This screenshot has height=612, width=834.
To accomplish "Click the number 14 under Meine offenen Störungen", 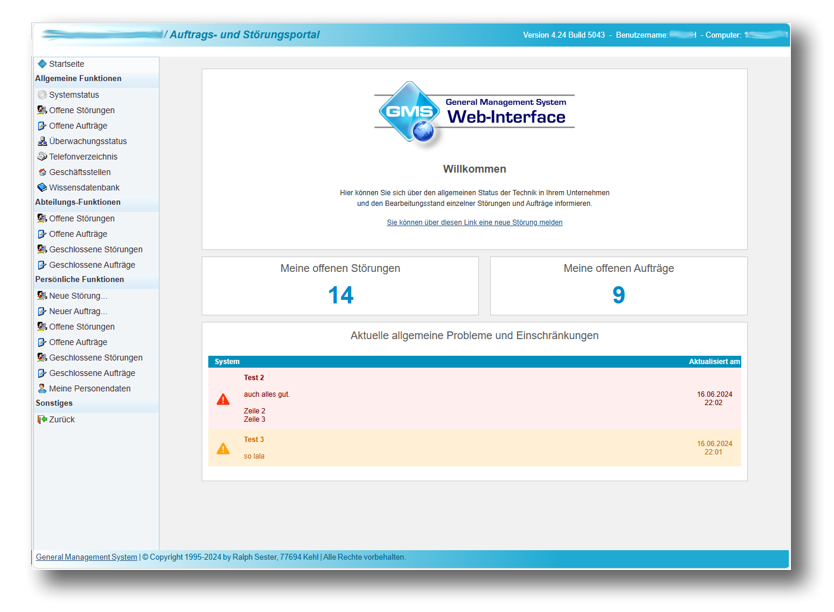I will point(340,295).
